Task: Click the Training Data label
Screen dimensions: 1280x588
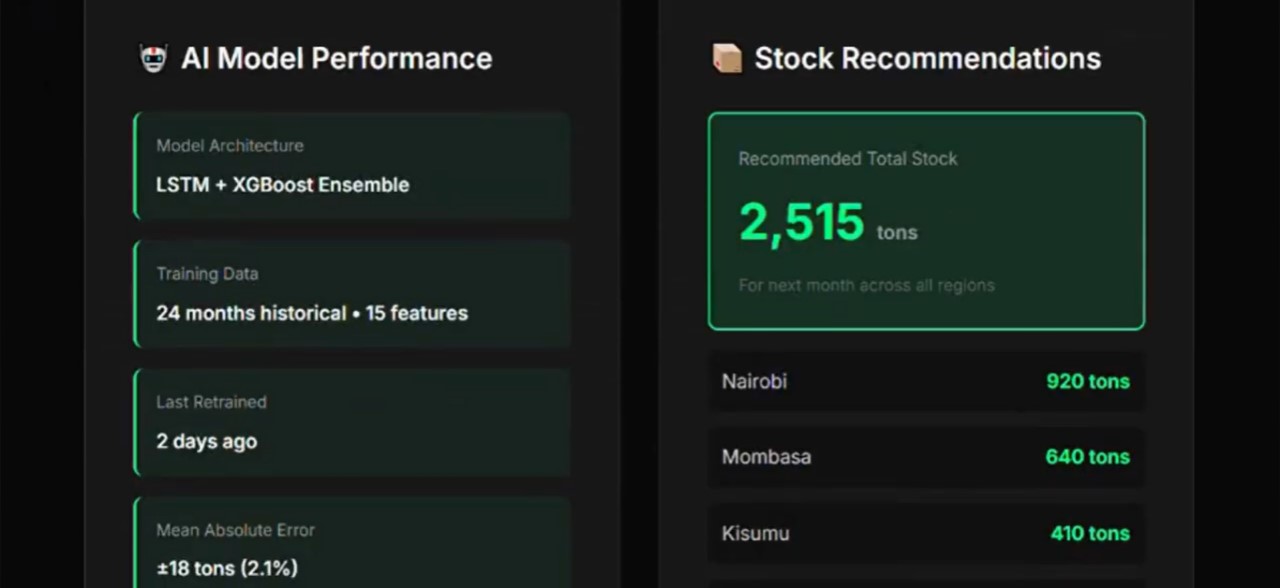Action: click(x=207, y=274)
